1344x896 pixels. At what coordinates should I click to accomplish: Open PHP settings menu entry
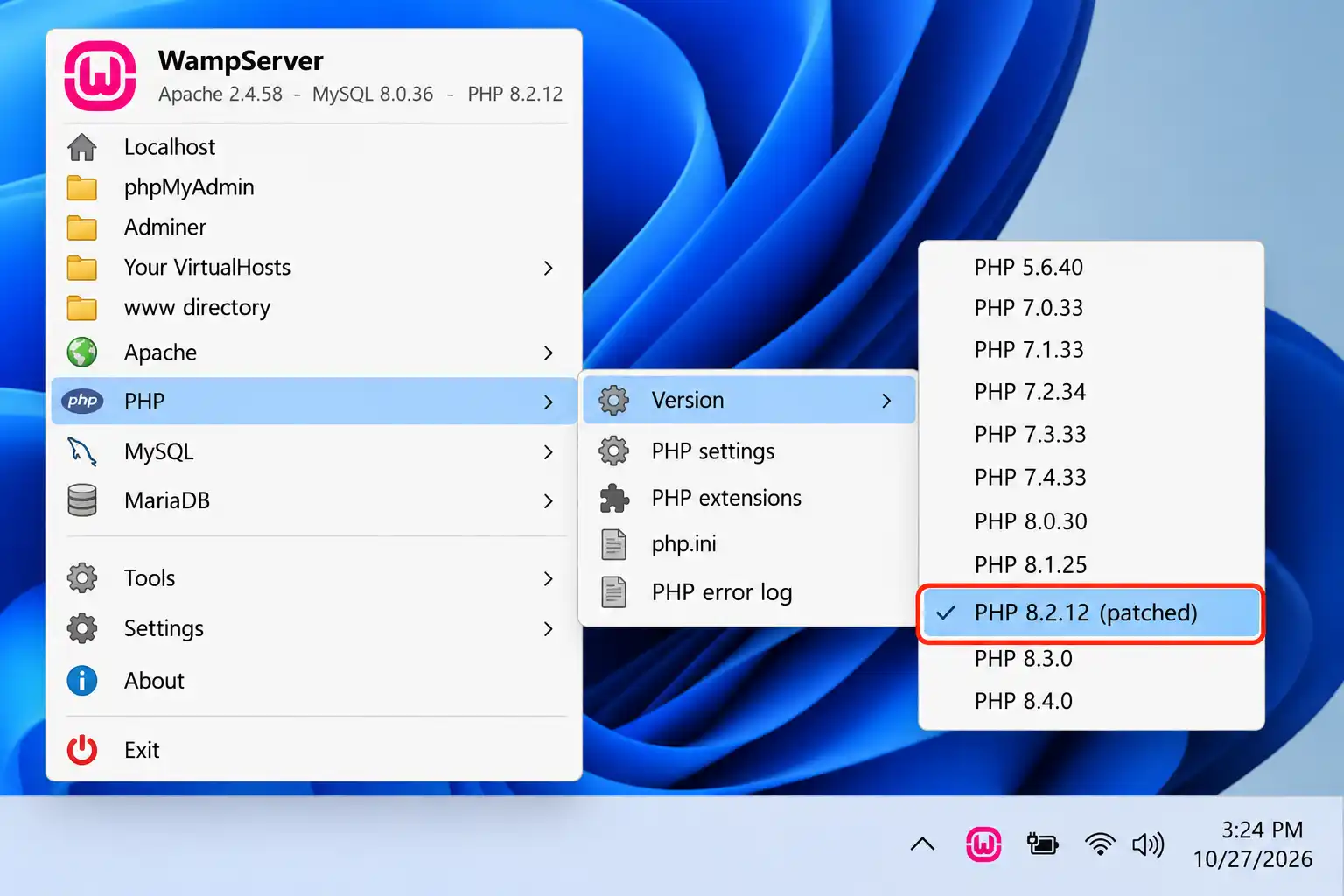click(x=749, y=451)
